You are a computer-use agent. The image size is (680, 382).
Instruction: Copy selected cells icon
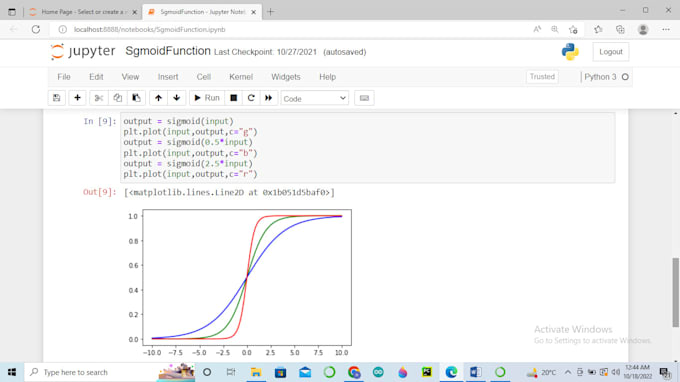pos(118,98)
